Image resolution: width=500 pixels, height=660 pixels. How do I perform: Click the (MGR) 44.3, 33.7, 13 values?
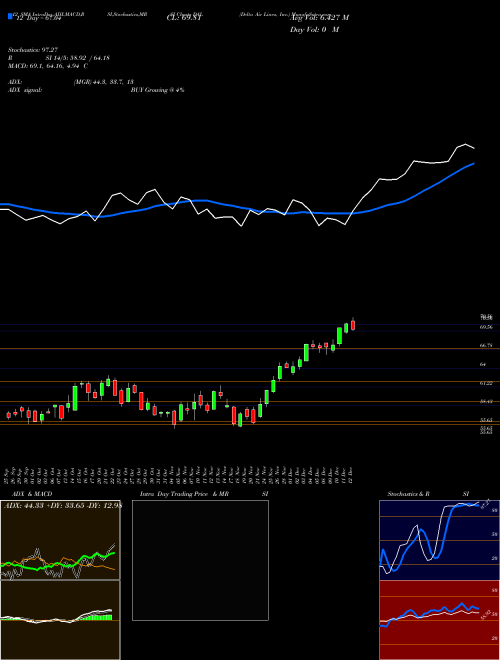tap(103, 82)
